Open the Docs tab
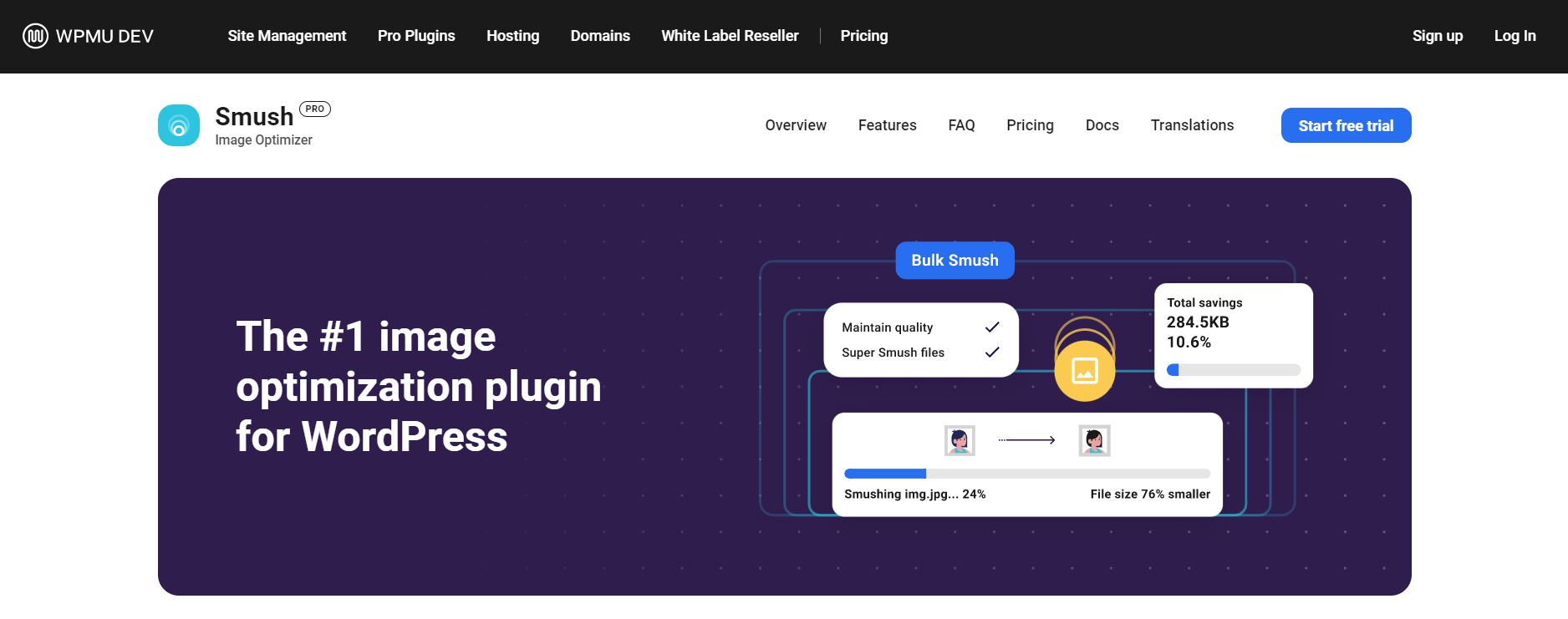The height and width of the screenshot is (619, 1568). 1102,125
